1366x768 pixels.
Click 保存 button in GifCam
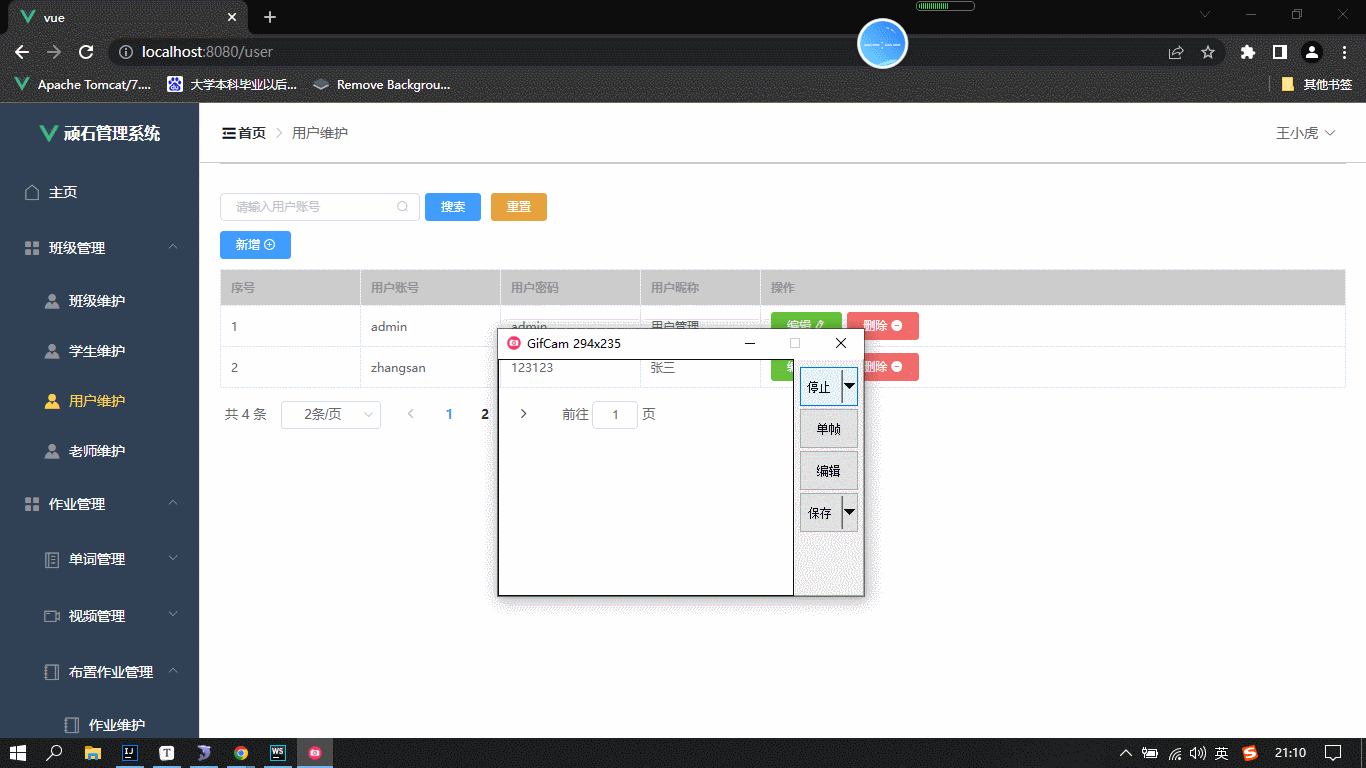point(820,513)
